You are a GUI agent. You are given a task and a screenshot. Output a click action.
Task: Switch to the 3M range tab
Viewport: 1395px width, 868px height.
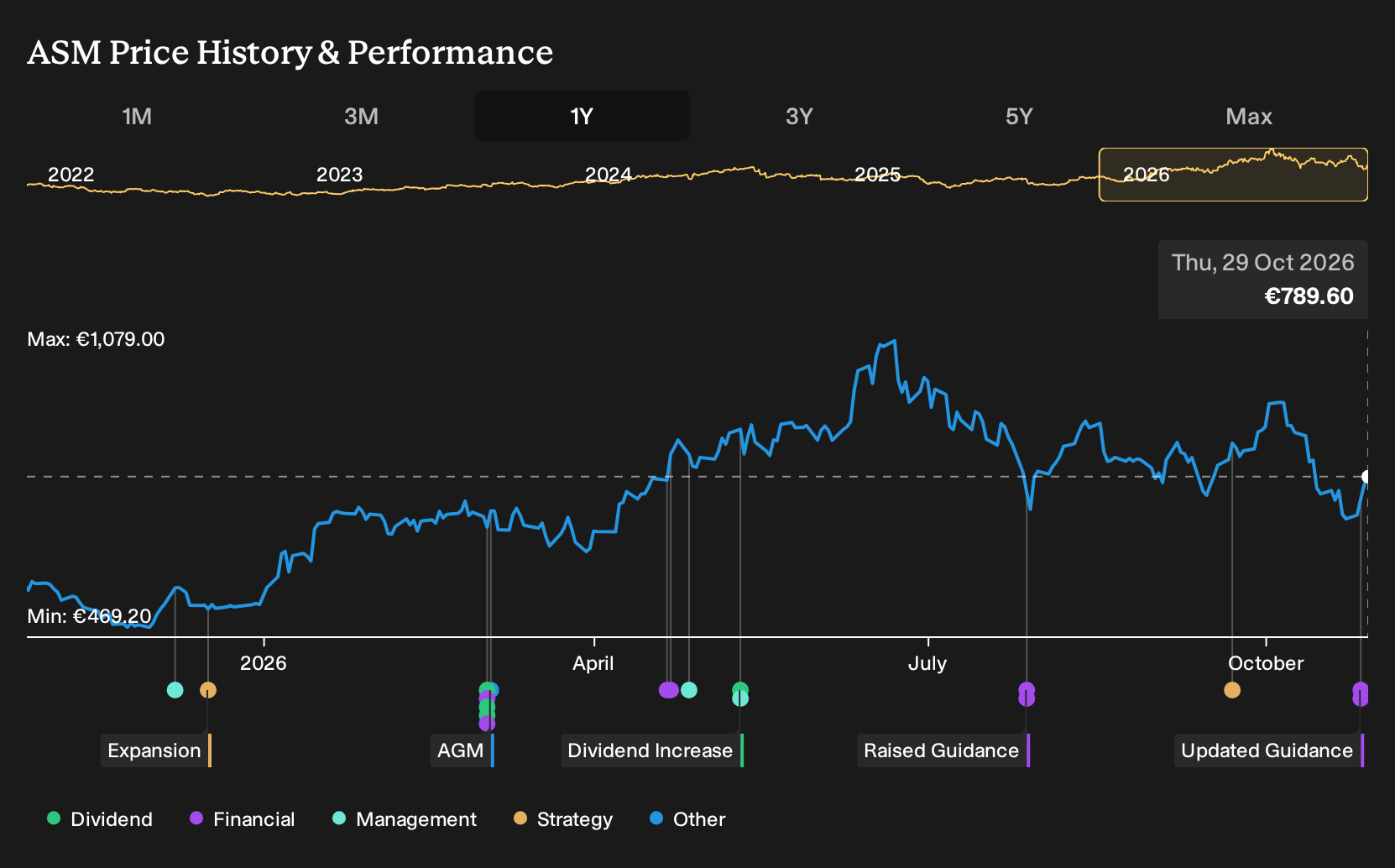(x=361, y=116)
